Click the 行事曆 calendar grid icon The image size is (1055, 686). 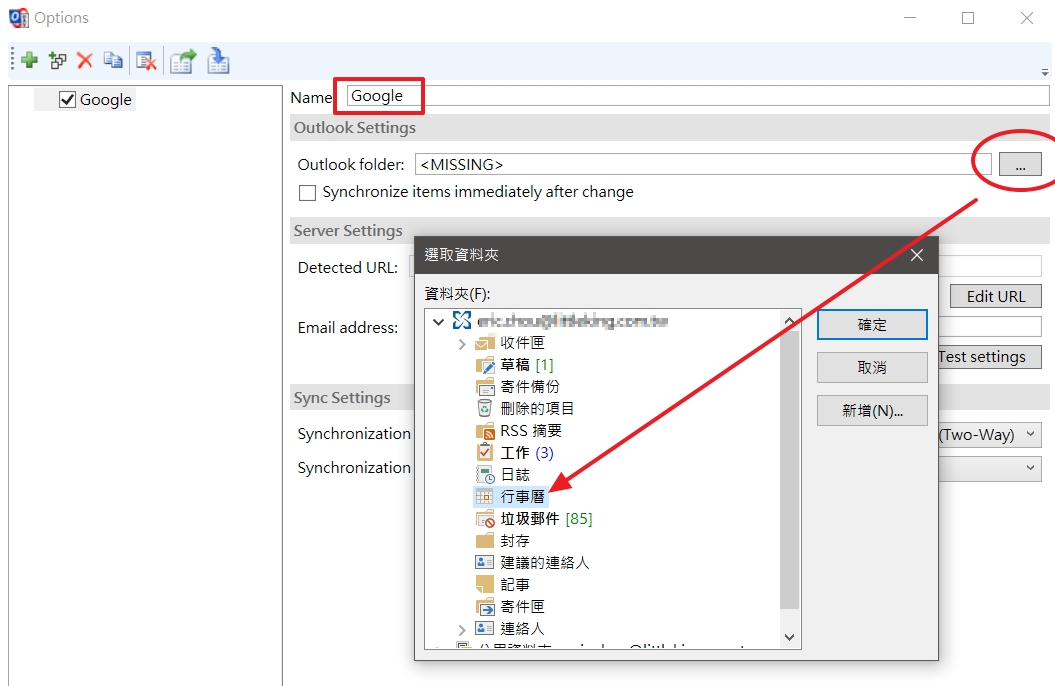[x=484, y=497]
